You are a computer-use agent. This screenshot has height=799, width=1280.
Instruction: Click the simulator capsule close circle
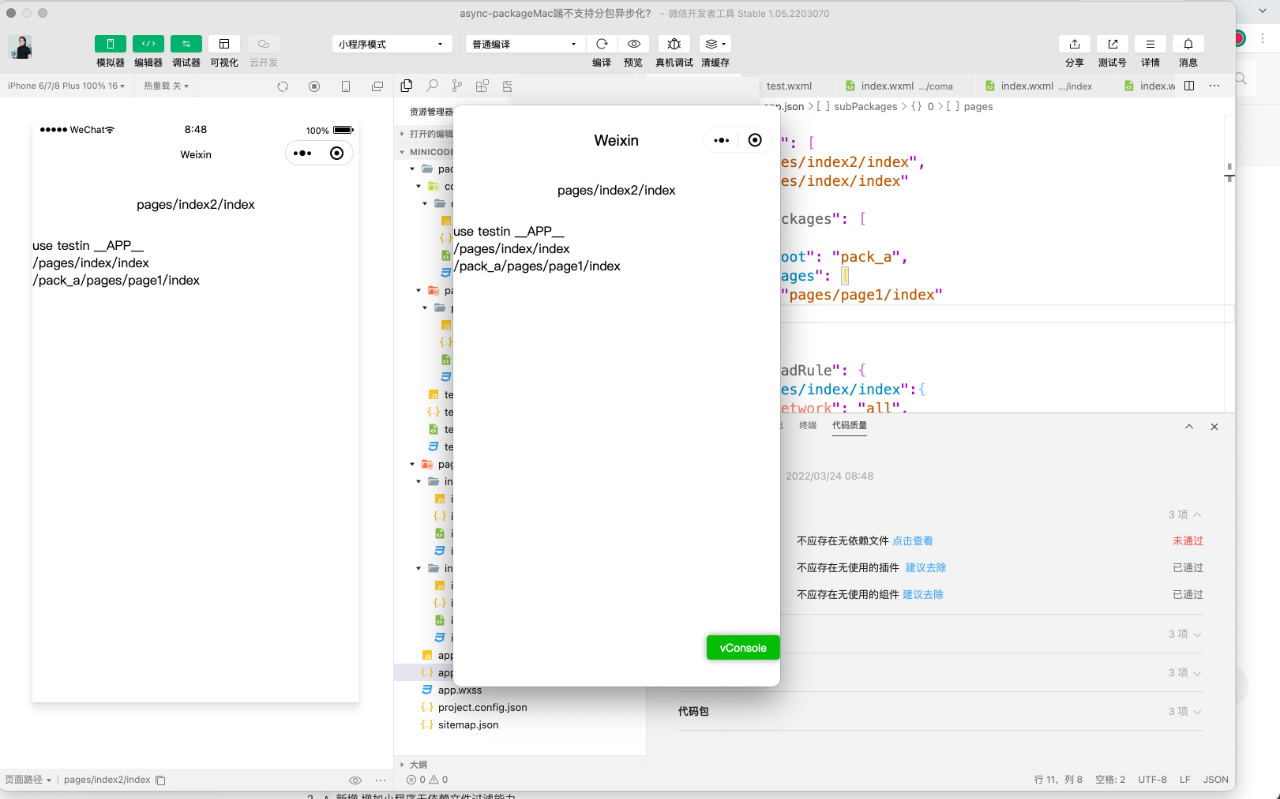click(x=337, y=153)
